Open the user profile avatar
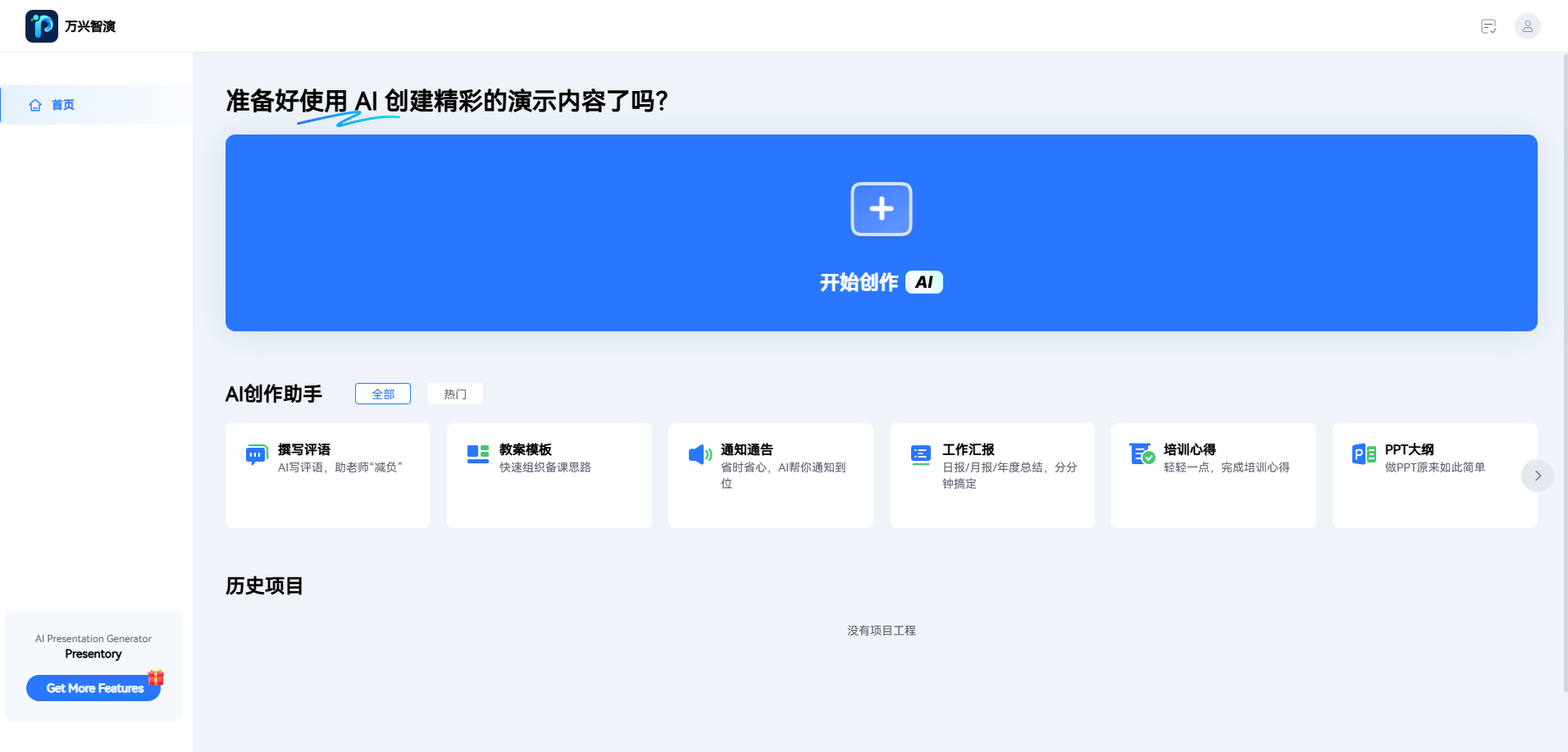The width and height of the screenshot is (1568, 752). pyautogui.click(x=1527, y=26)
